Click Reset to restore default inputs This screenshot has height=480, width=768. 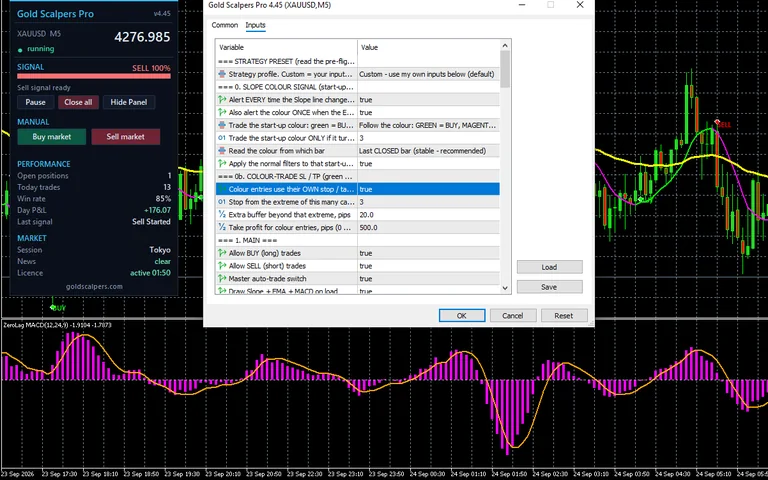564,315
